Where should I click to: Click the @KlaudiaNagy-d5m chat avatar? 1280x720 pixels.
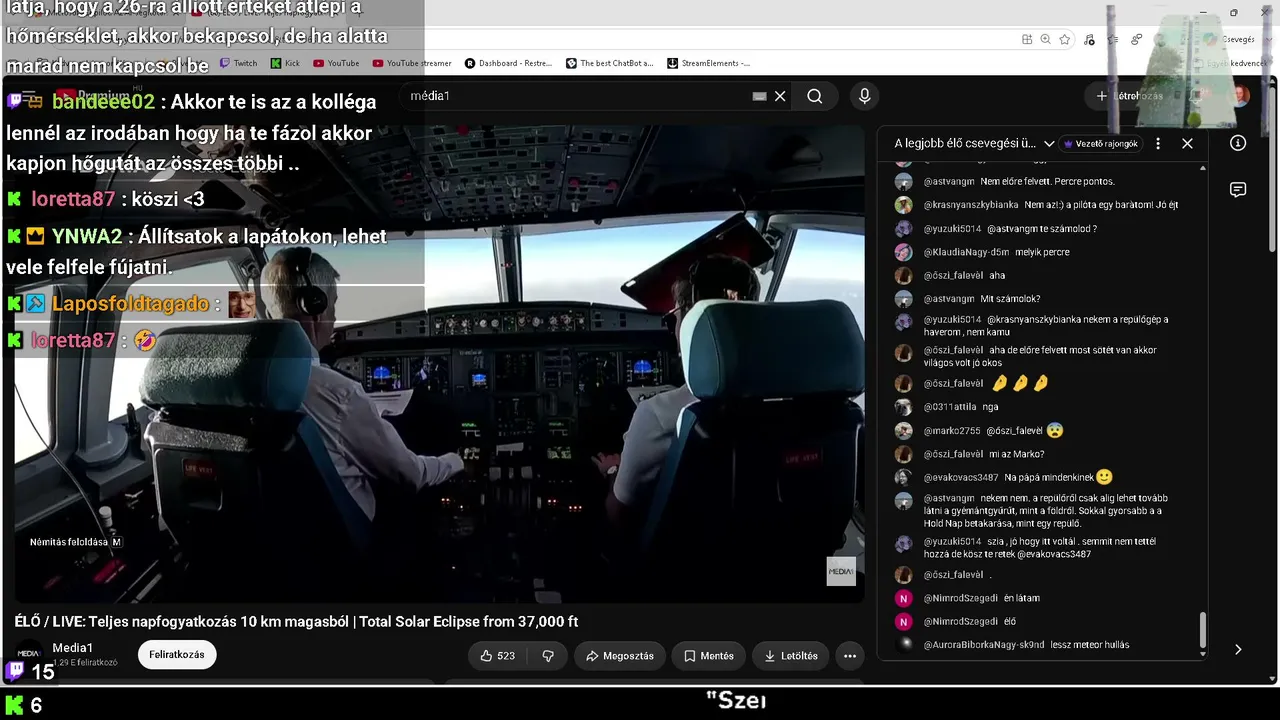point(903,252)
